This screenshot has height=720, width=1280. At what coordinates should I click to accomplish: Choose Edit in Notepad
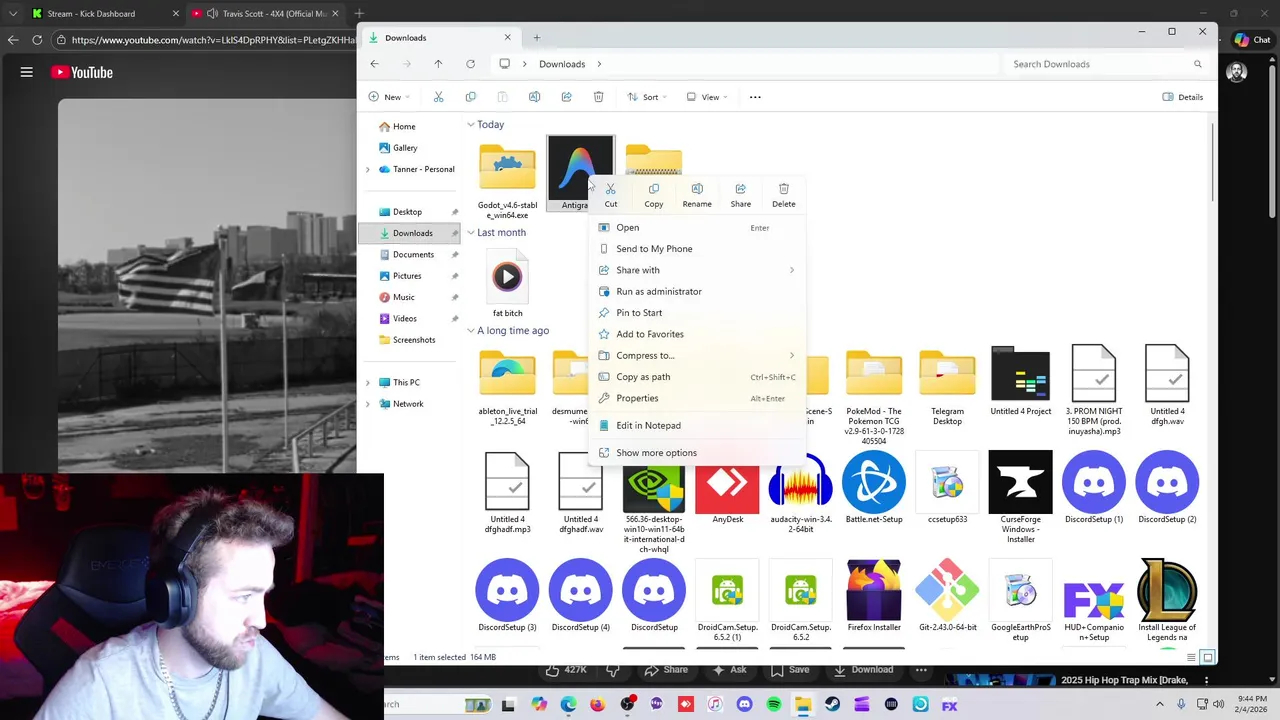pos(697,426)
